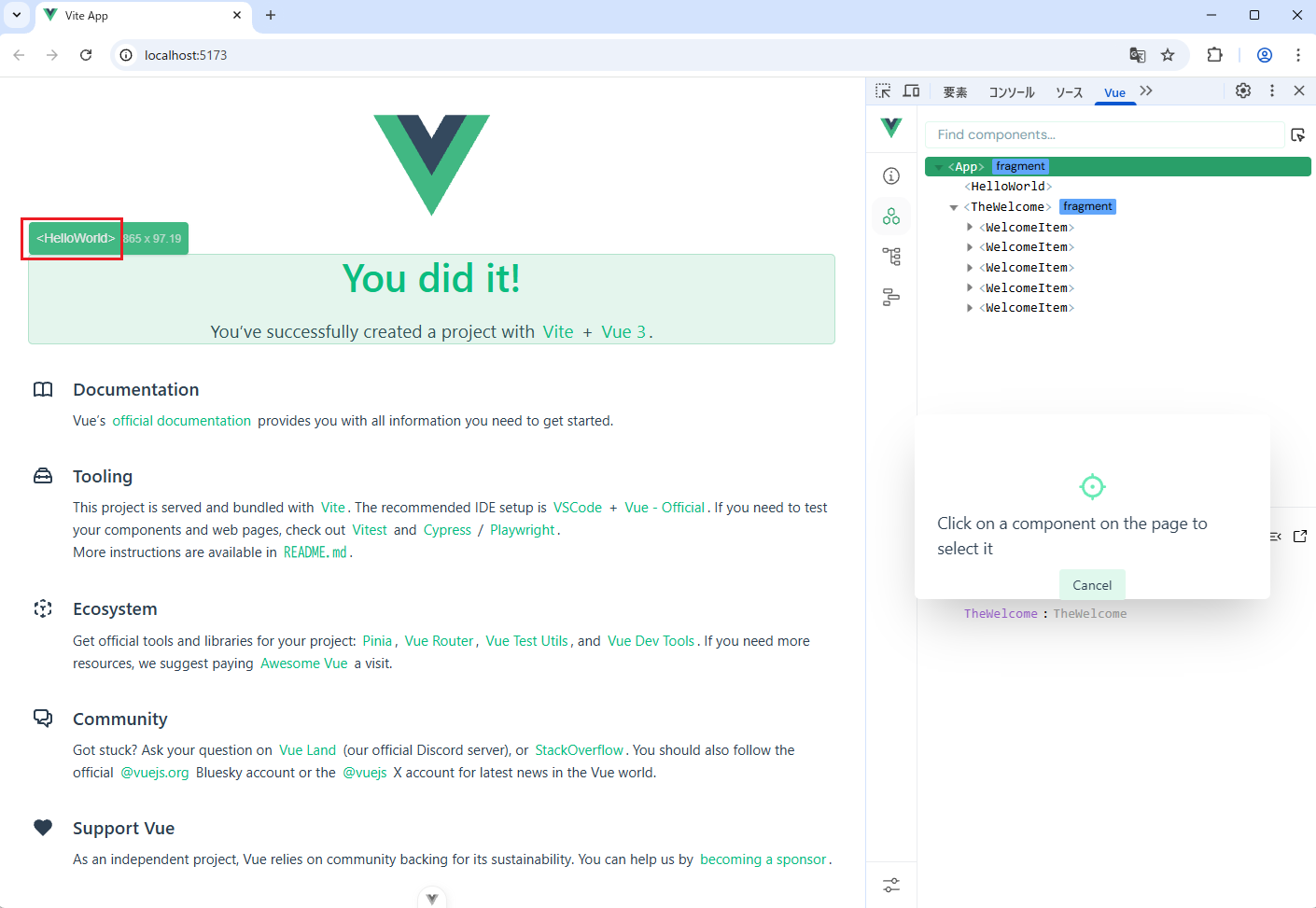
Task: Switch to the 要素 tab
Action: tap(955, 92)
